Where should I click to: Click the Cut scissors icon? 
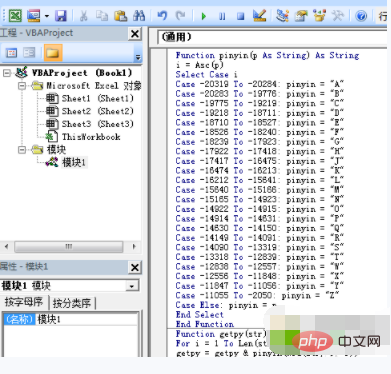[x=83, y=15]
